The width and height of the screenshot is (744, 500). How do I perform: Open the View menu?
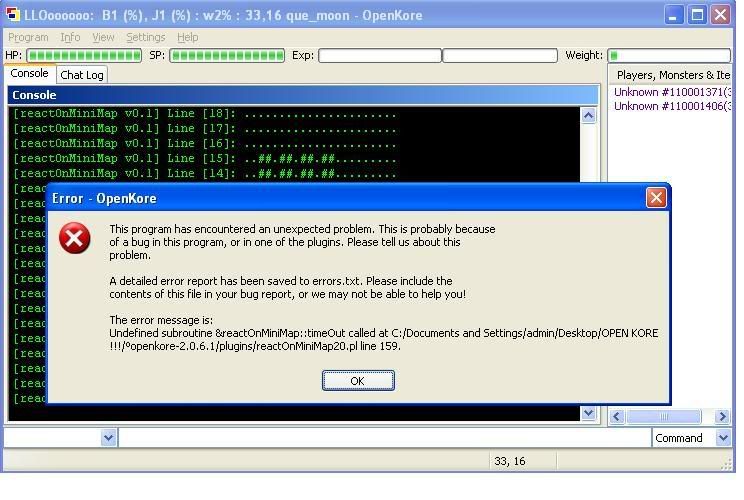click(103, 37)
